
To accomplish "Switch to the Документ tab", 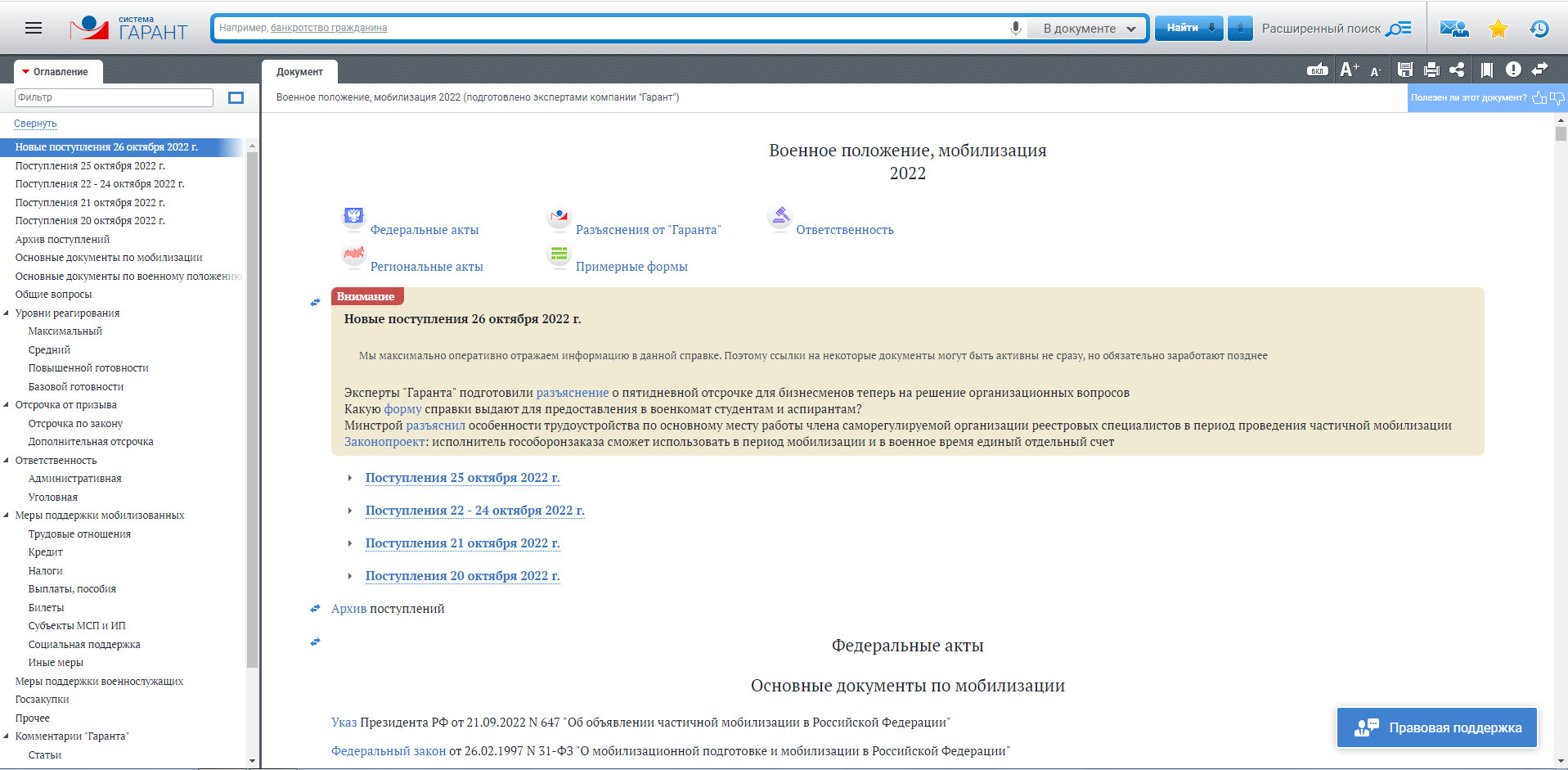I will 299,72.
